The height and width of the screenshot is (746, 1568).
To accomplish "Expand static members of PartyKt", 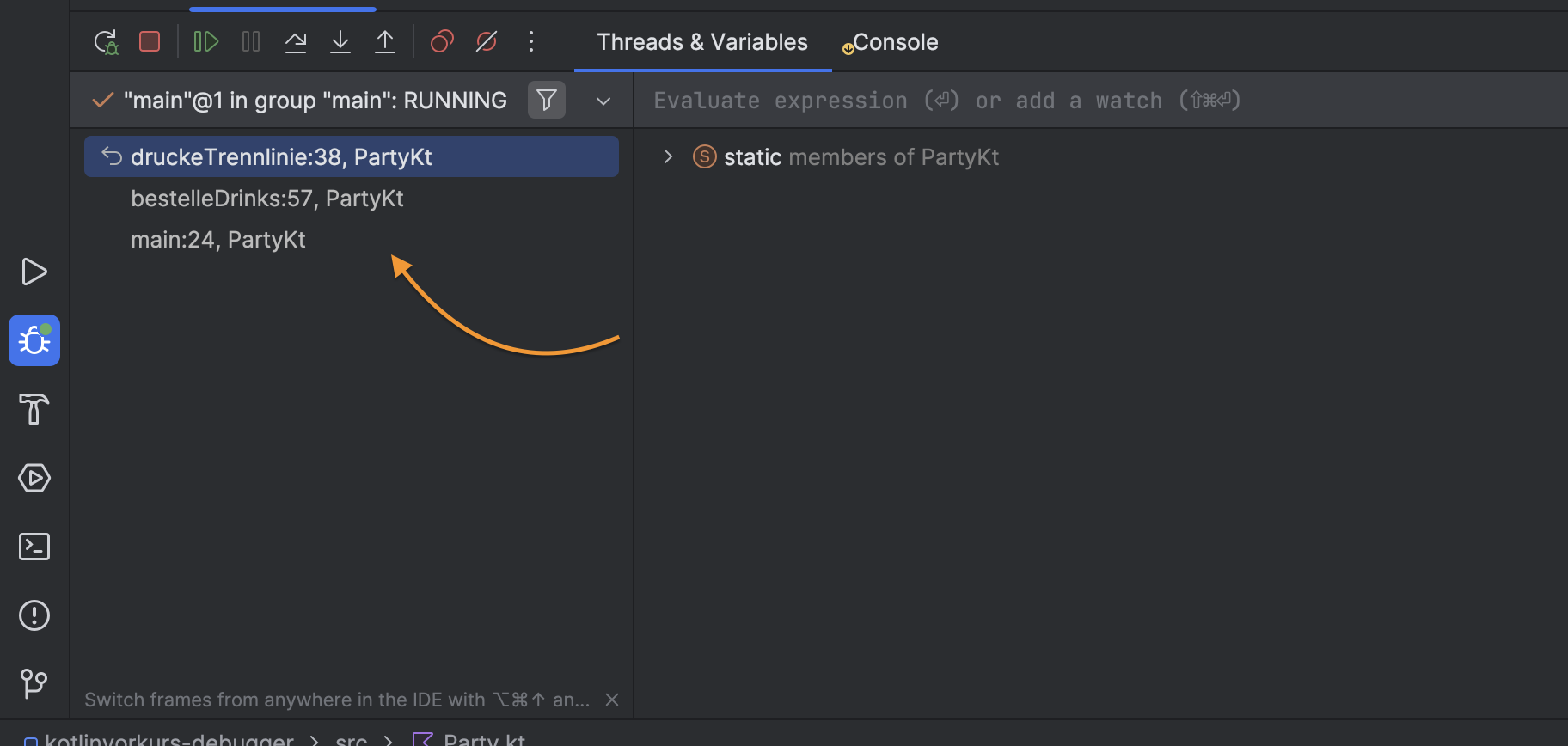I will 668,156.
